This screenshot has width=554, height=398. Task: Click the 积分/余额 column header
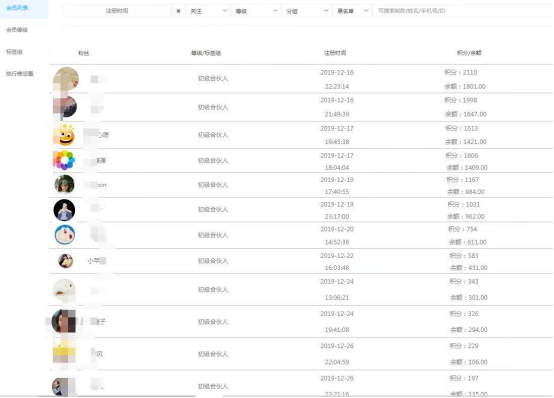[469, 53]
